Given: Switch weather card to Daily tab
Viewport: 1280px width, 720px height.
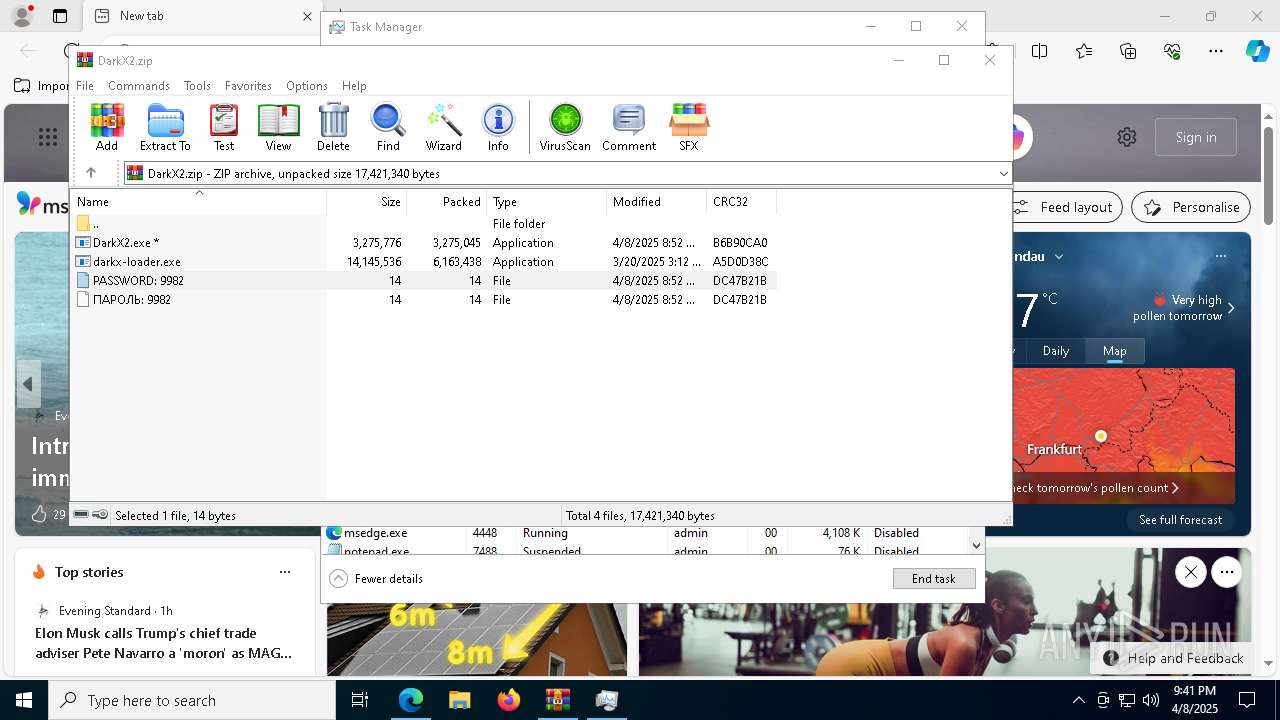Looking at the screenshot, I should pyautogui.click(x=1056, y=351).
